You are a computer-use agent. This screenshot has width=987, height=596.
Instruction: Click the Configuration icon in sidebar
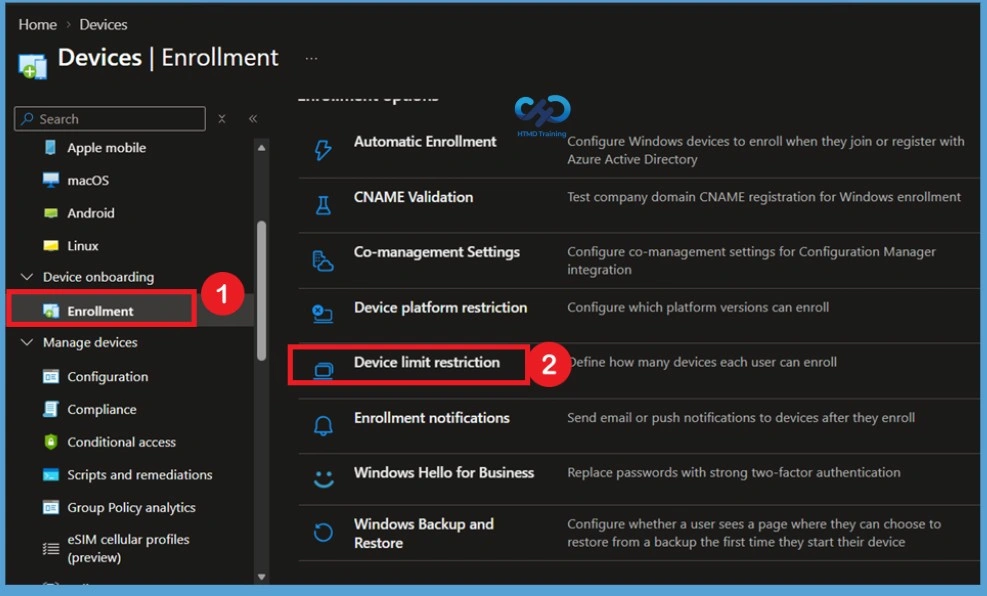(50, 376)
